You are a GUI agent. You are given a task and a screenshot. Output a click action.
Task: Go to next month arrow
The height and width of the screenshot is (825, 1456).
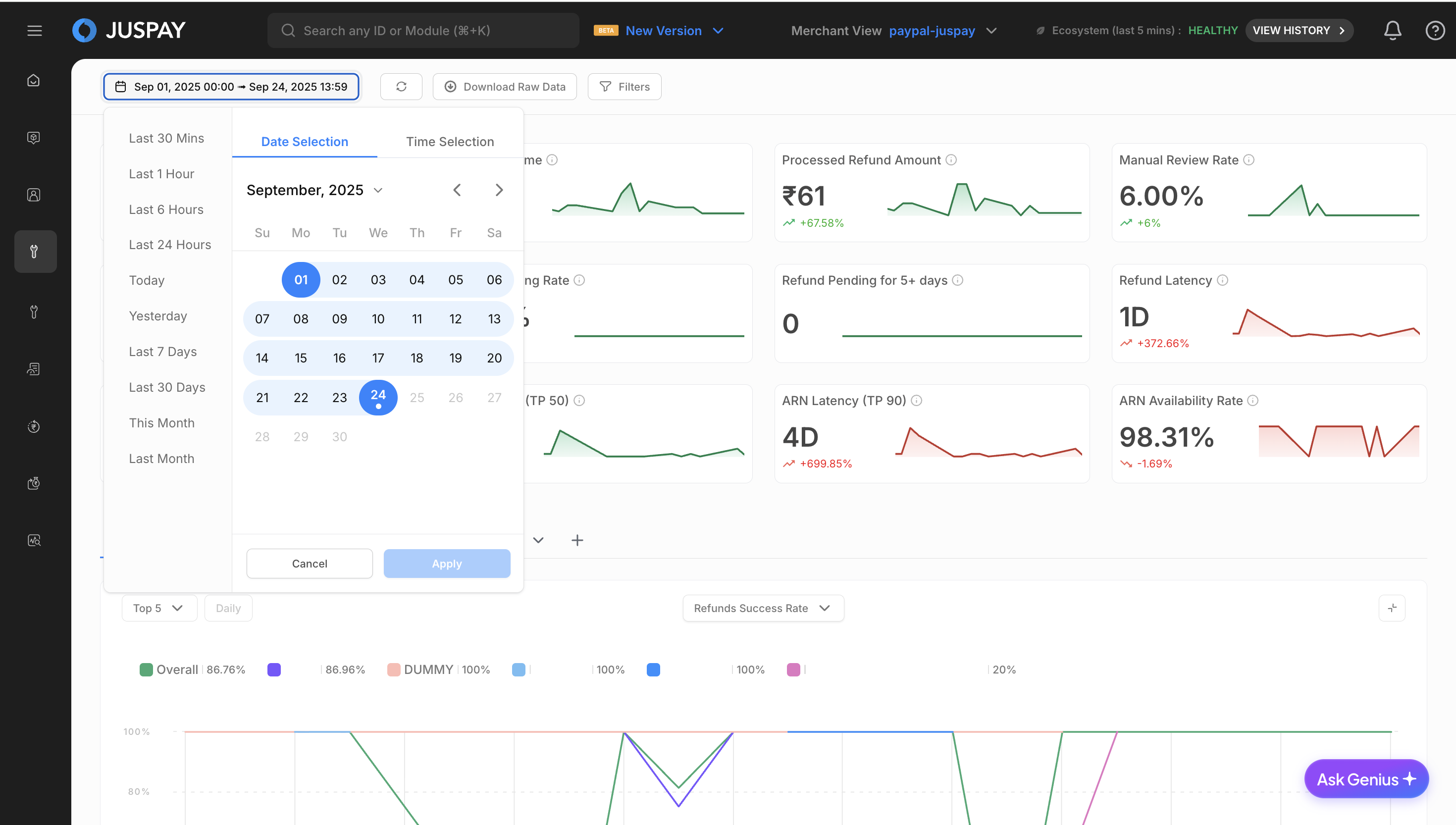pyautogui.click(x=499, y=190)
